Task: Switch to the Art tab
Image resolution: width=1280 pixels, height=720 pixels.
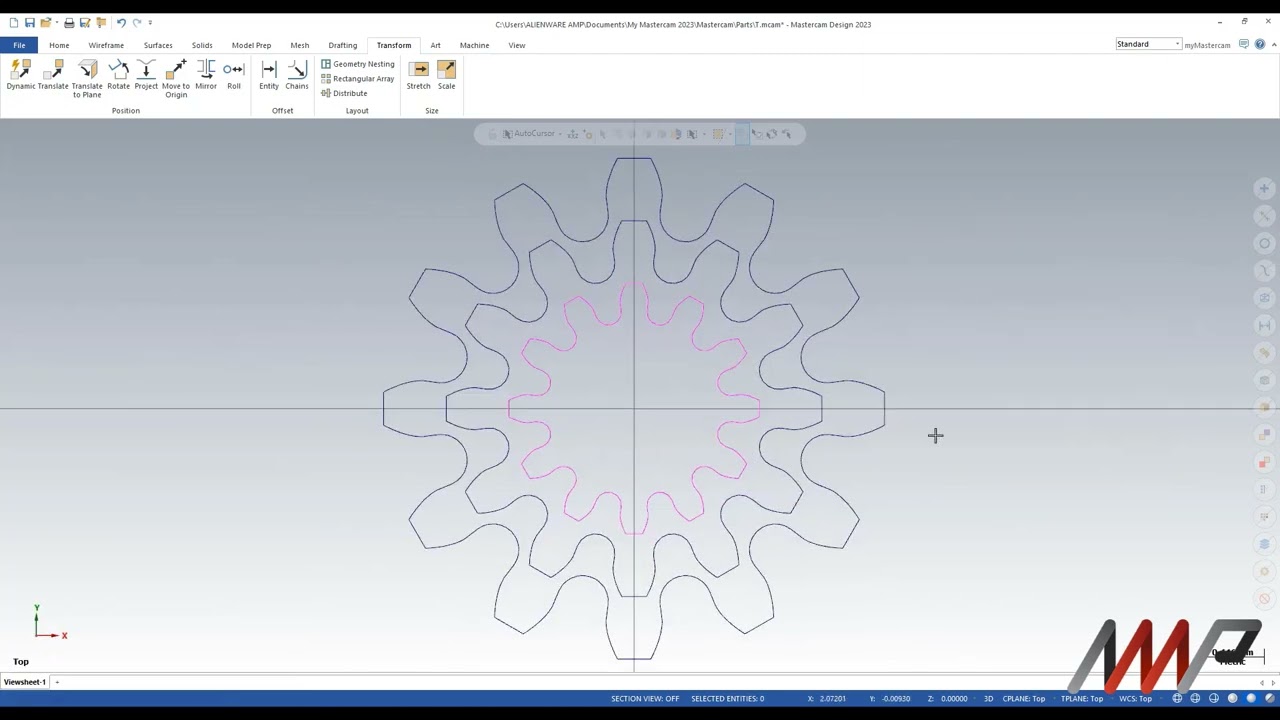Action: [435, 45]
